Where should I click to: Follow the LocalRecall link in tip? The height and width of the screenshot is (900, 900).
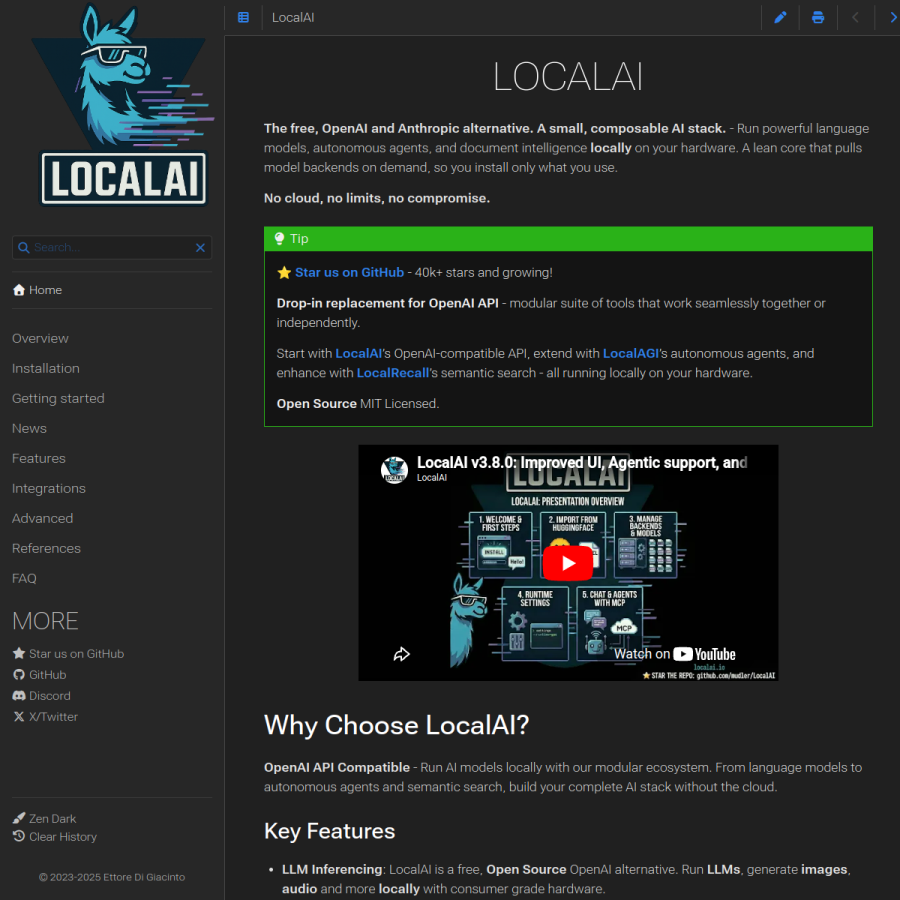393,373
